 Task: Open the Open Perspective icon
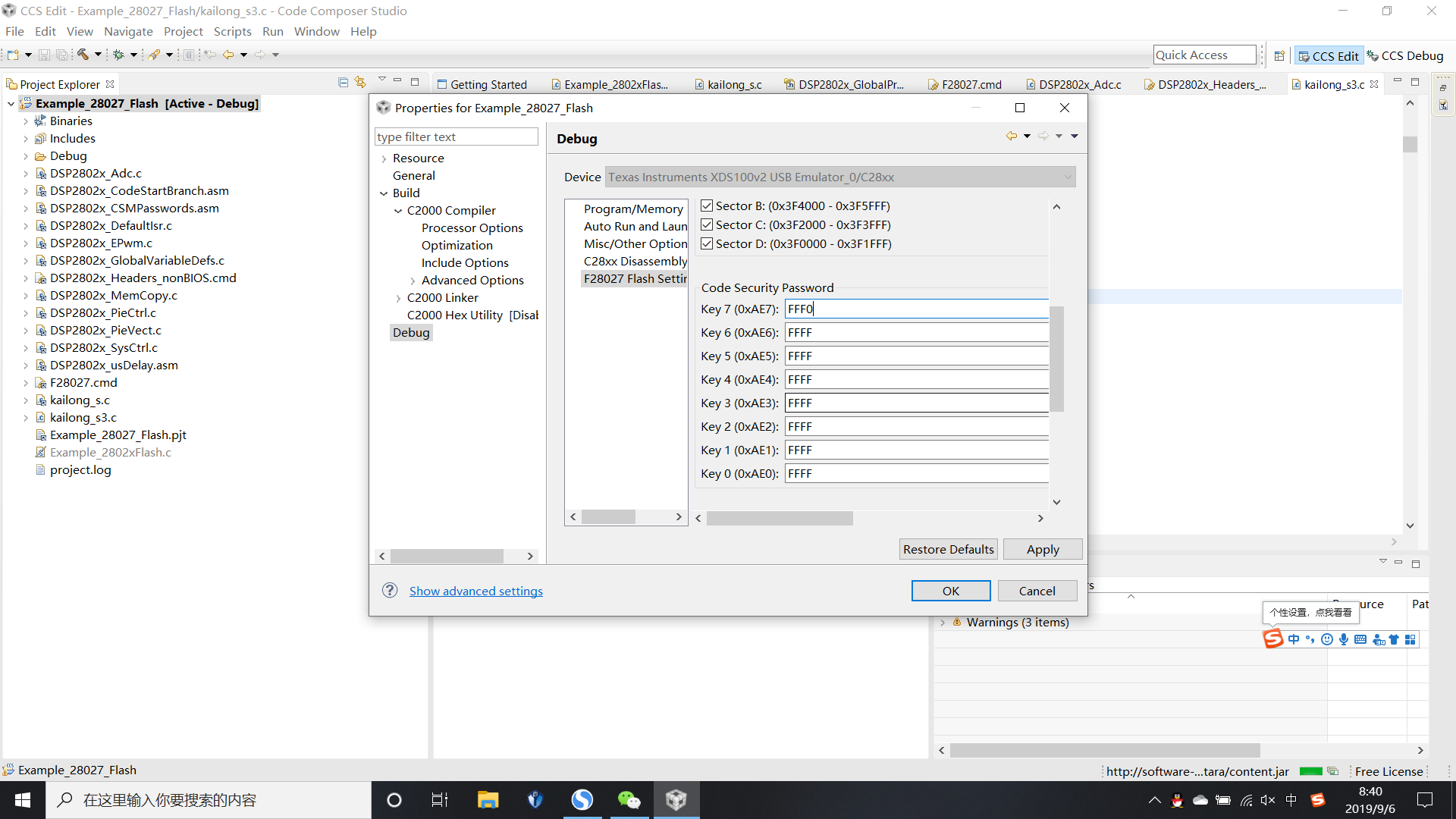click(x=1279, y=55)
